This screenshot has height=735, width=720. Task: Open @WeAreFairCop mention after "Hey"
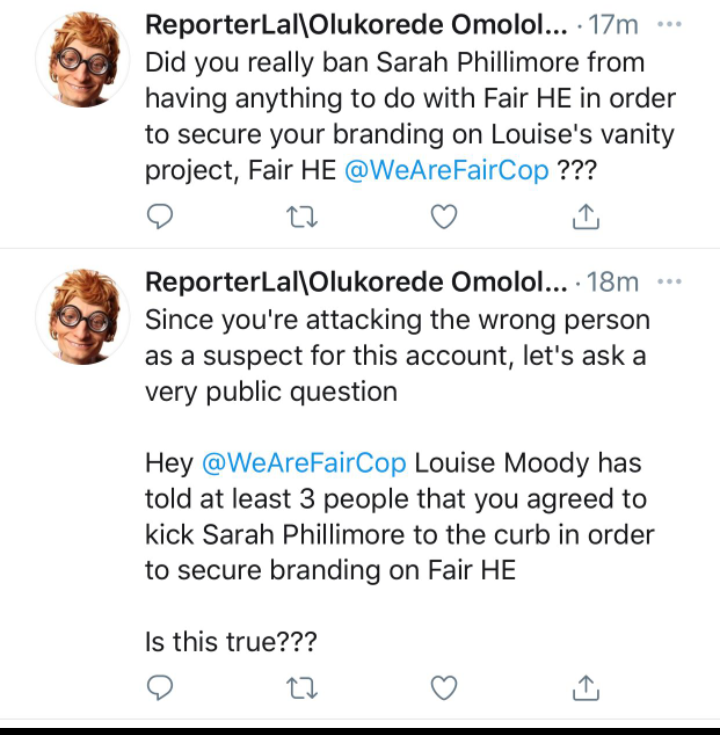coord(304,464)
